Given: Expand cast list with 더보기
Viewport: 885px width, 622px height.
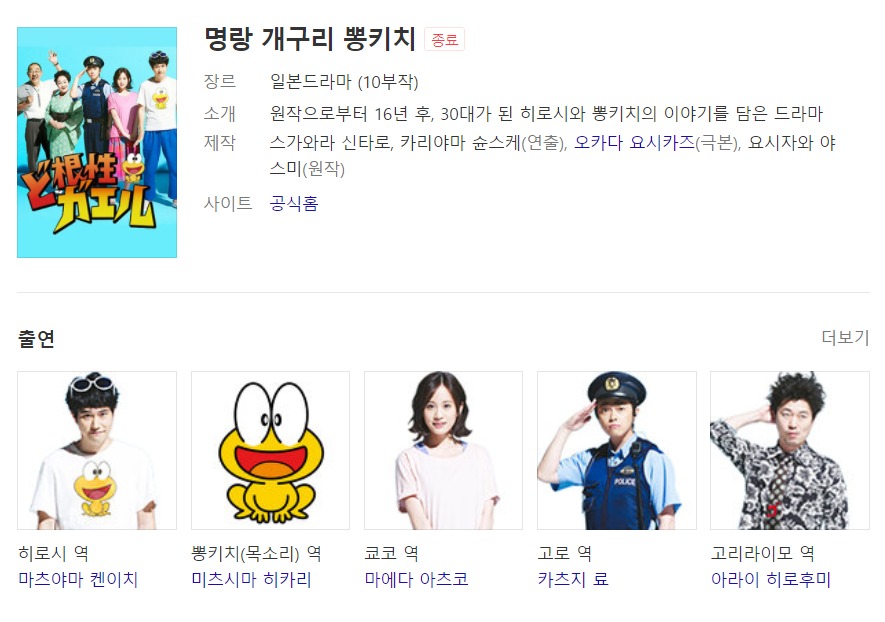Looking at the screenshot, I should click(x=845, y=338).
